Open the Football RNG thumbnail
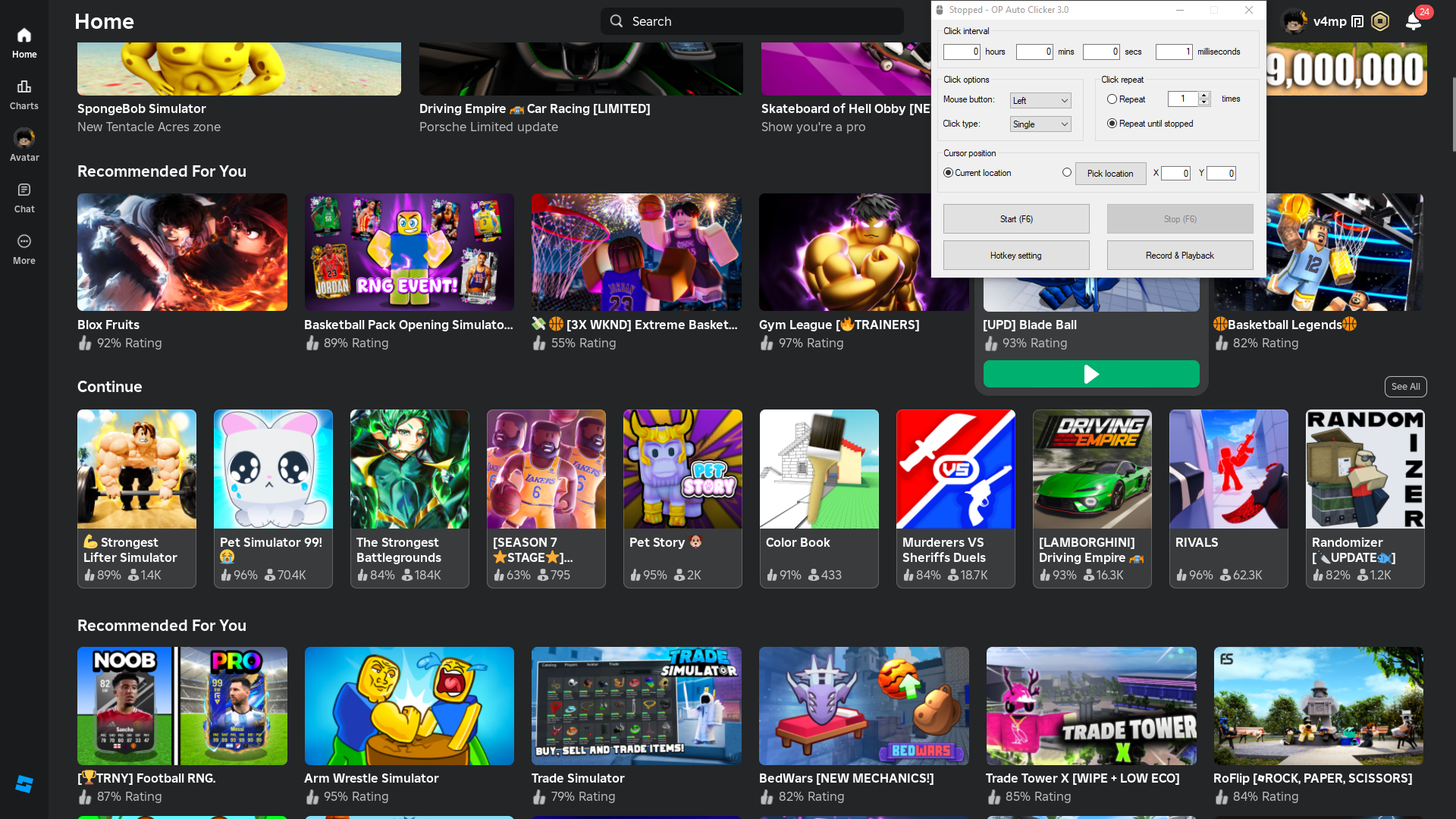1456x819 pixels. coord(182,706)
